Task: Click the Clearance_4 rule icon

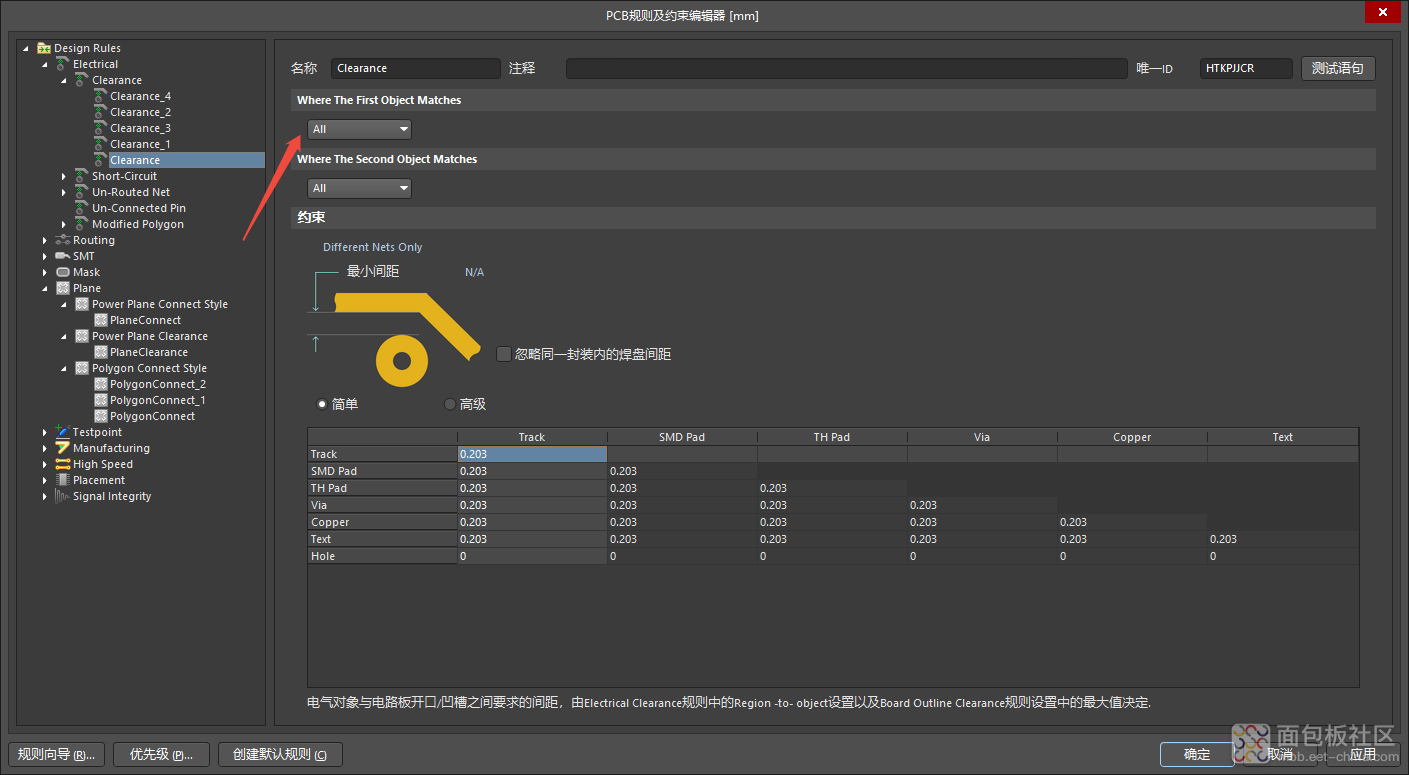Action: [x=101, y=96]
